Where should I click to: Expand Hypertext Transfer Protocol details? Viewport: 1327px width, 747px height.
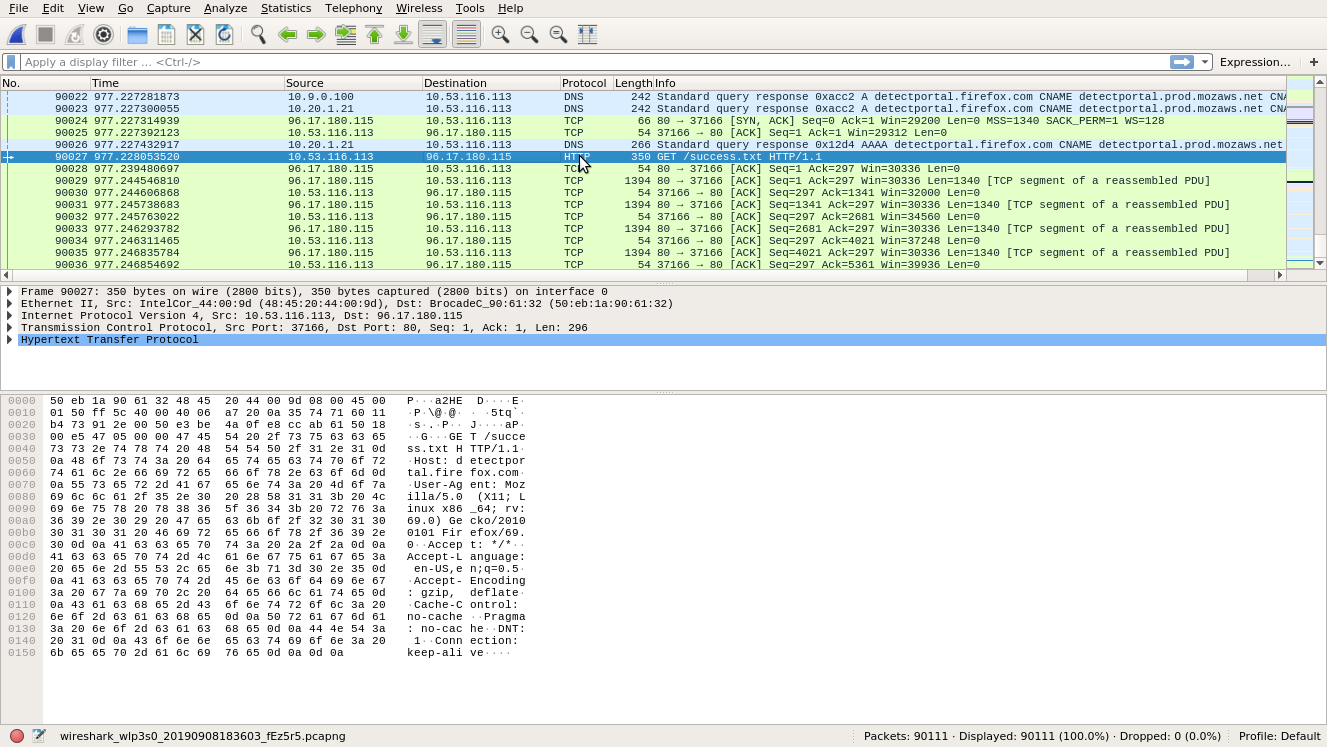[10, 340]
